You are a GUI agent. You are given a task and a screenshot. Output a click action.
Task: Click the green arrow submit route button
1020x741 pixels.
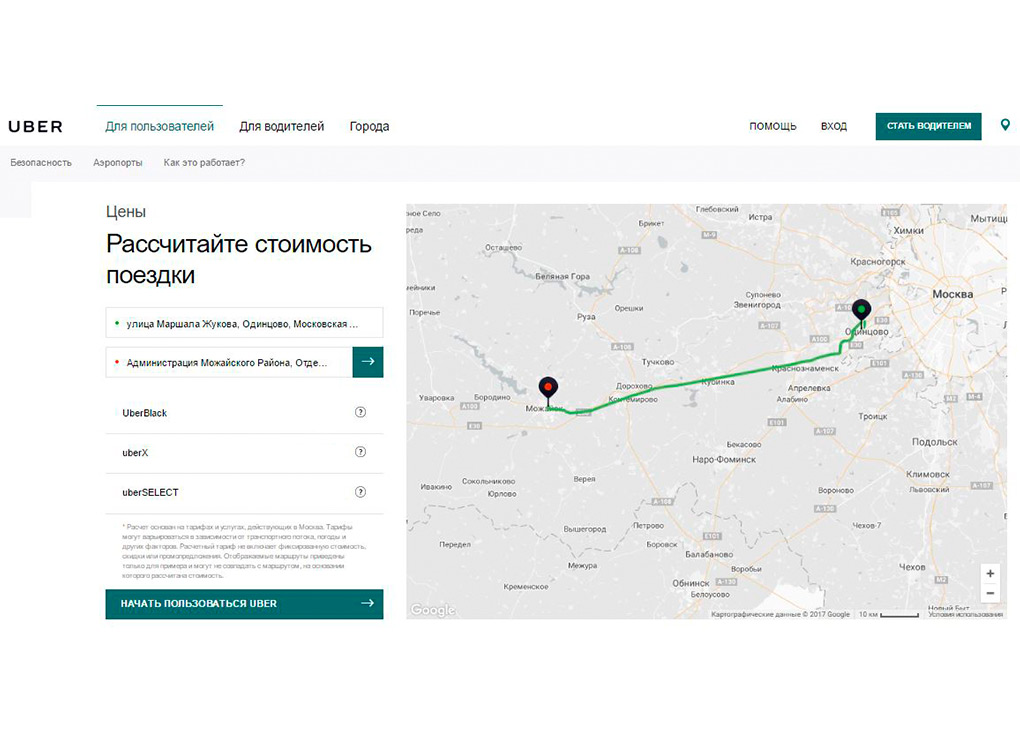click(368, 362)
